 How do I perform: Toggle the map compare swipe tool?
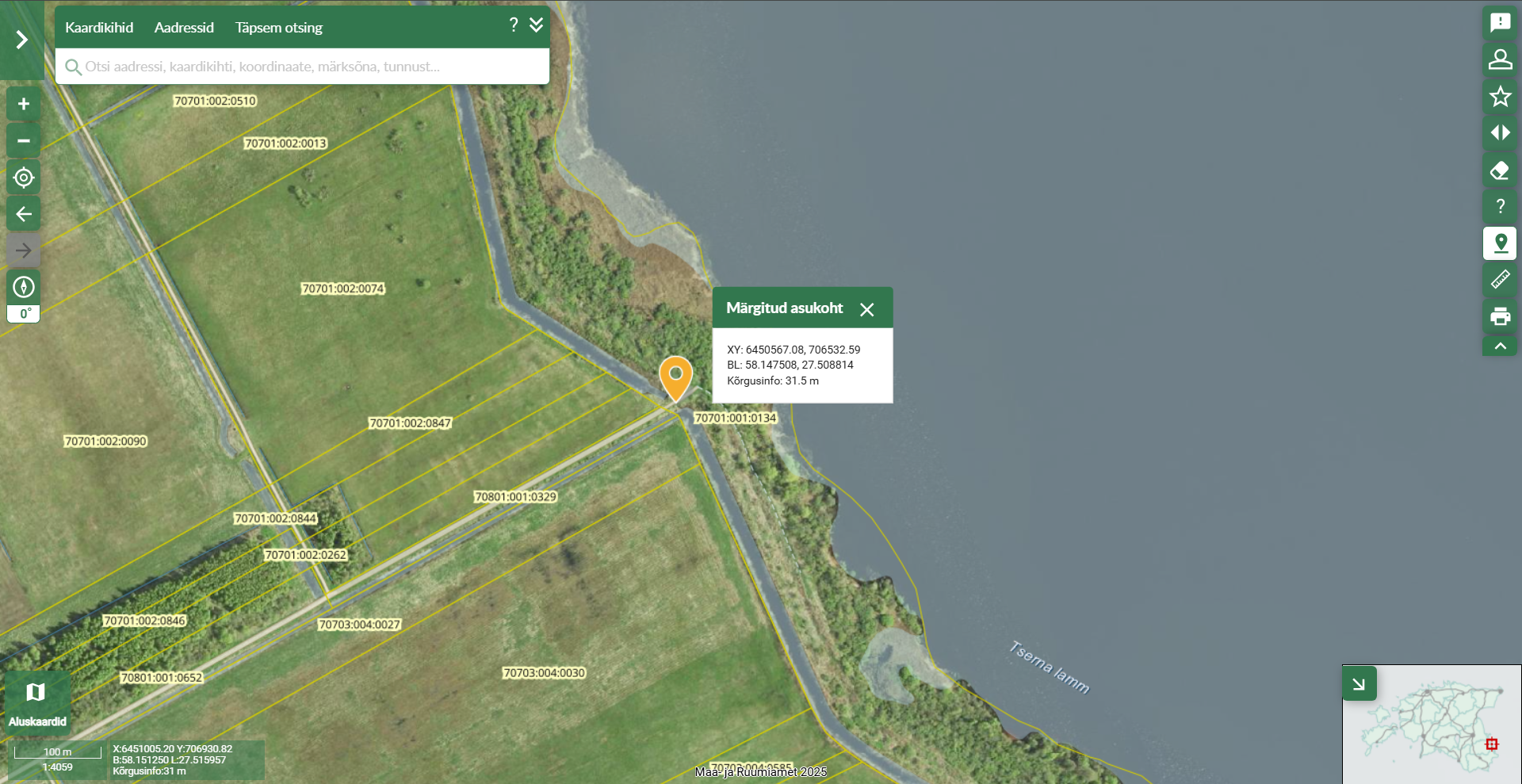tap(1500, 133)
